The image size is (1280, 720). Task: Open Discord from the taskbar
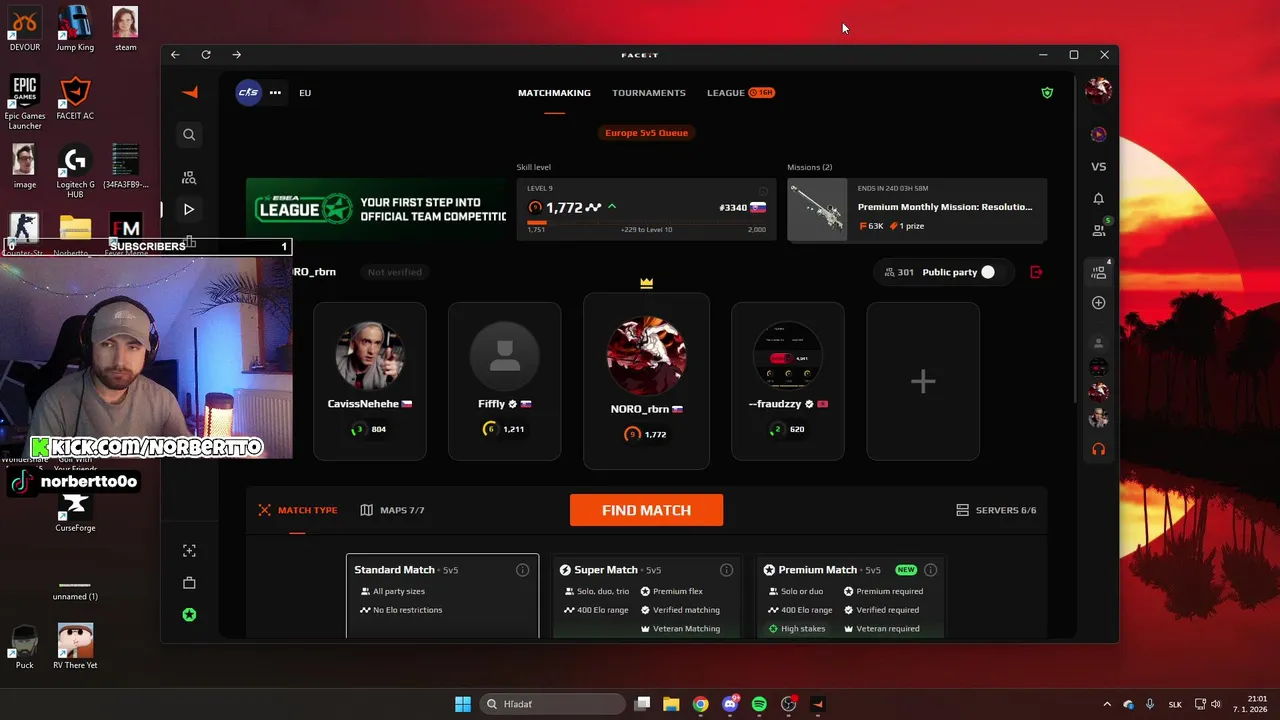[730, 704]
